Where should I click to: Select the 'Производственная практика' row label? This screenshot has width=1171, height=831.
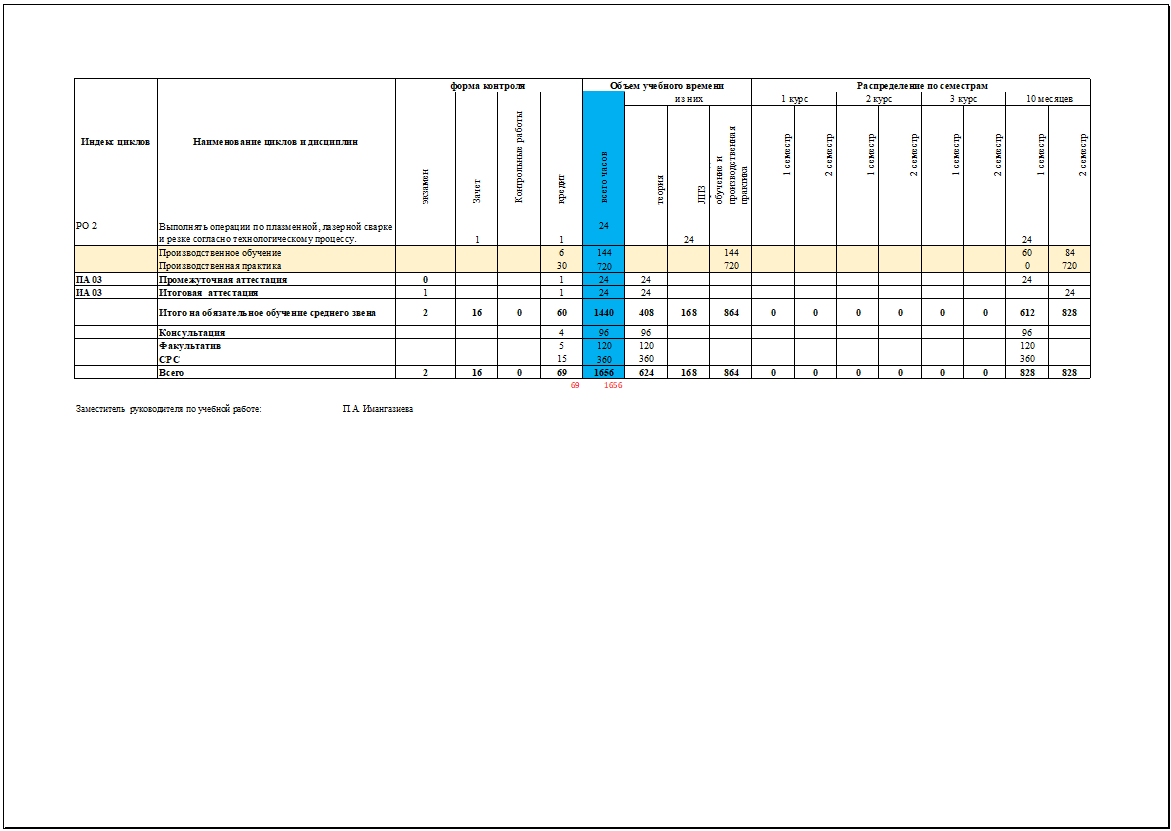219,267
